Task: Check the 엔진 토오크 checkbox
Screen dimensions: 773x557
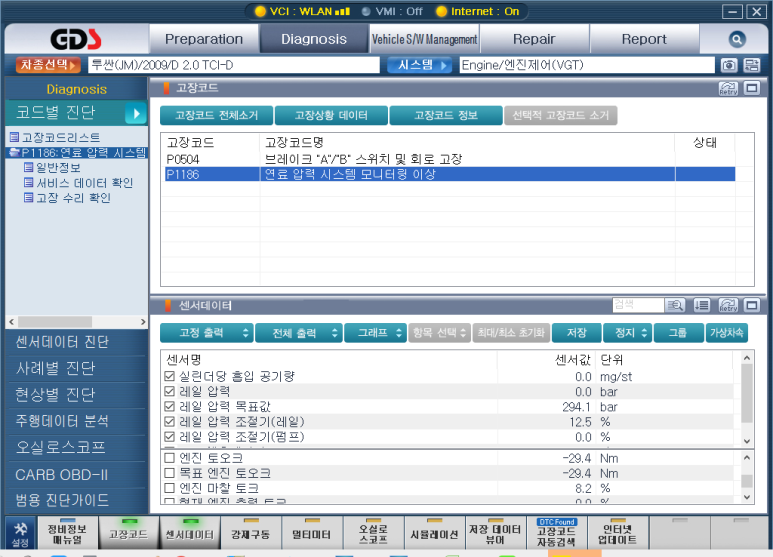Action: click(x=170, y=458)
